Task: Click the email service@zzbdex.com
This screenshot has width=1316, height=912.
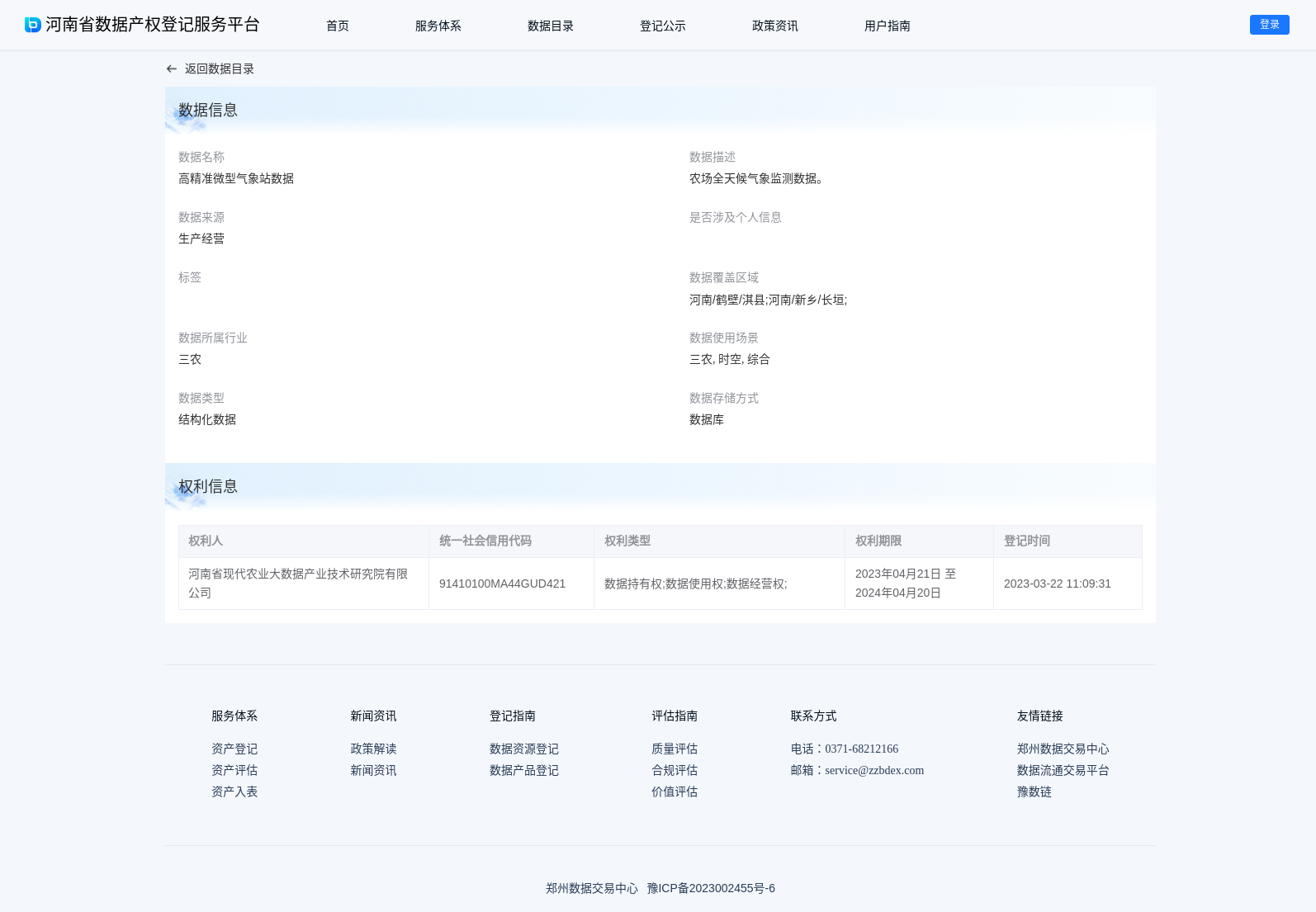Action: pyautogui.click(x=874, y=770)
